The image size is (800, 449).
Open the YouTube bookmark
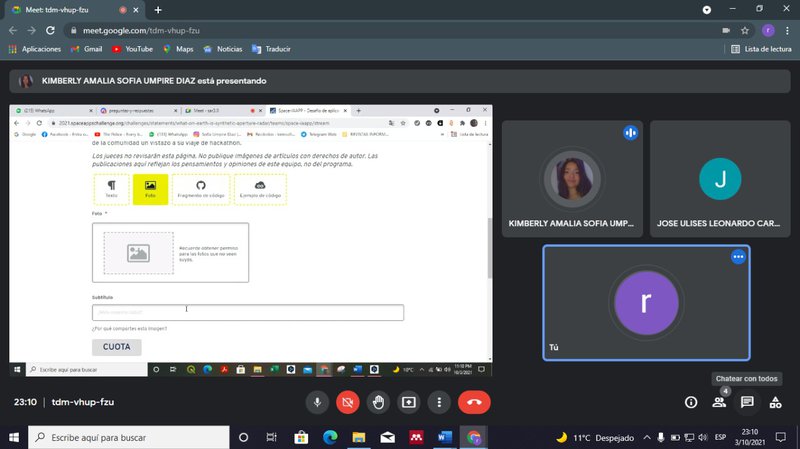click(x=132, y=48)
